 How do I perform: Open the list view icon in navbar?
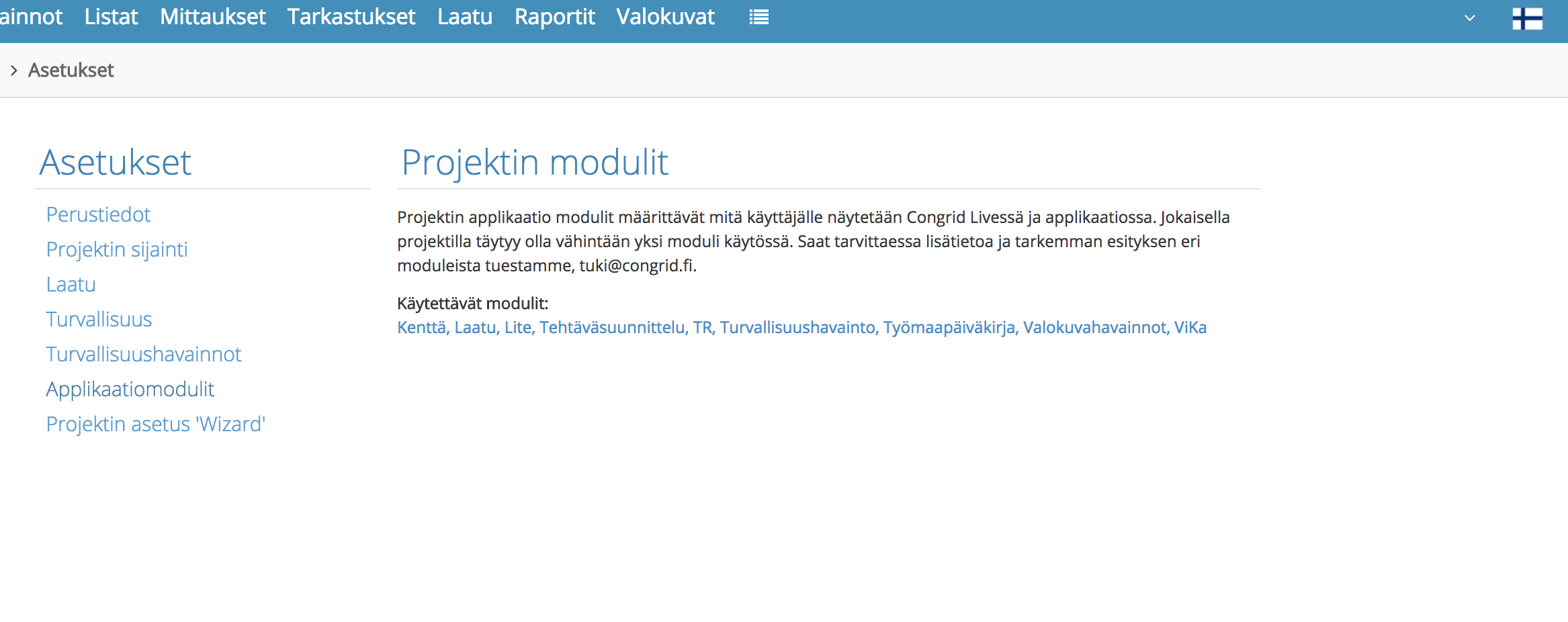pyautogui.click(x=758, y=17)
